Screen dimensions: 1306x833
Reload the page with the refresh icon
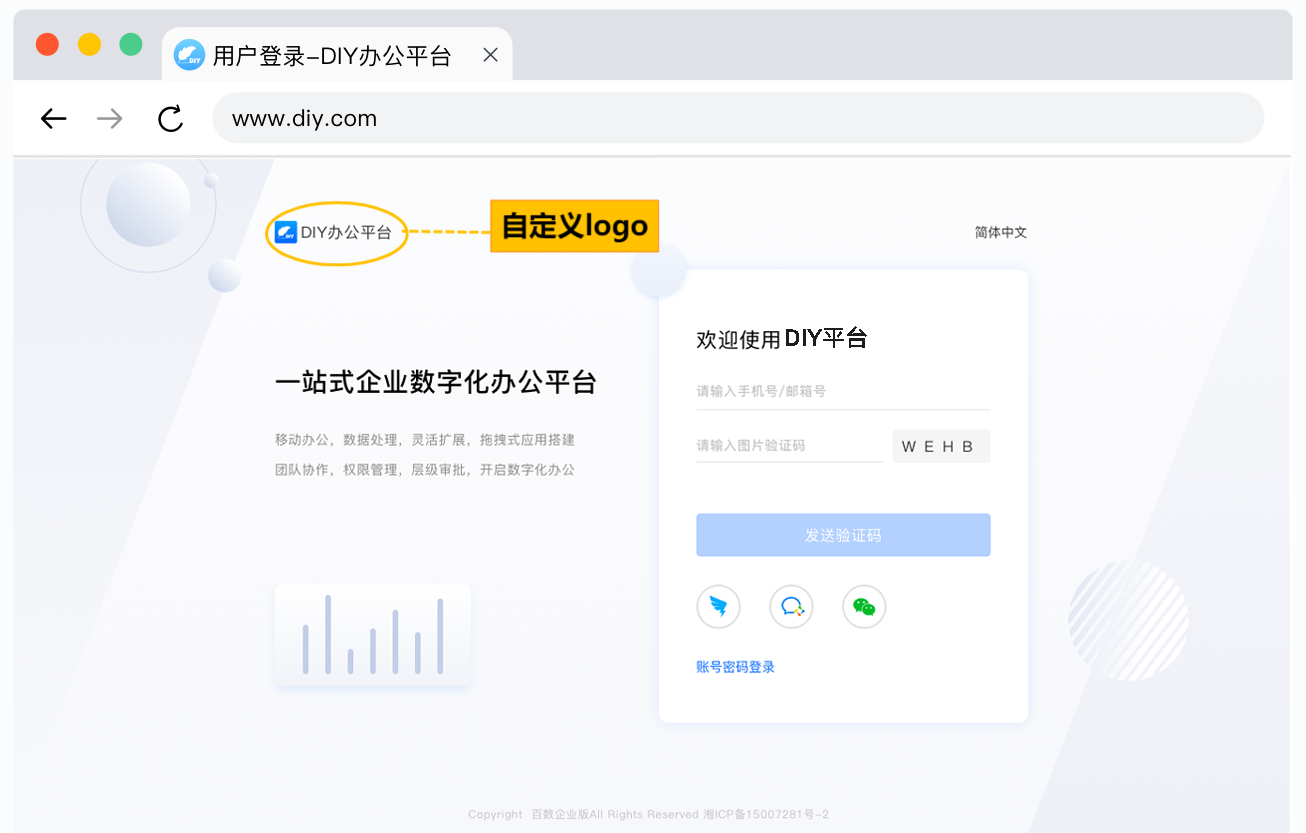(171, 119)
